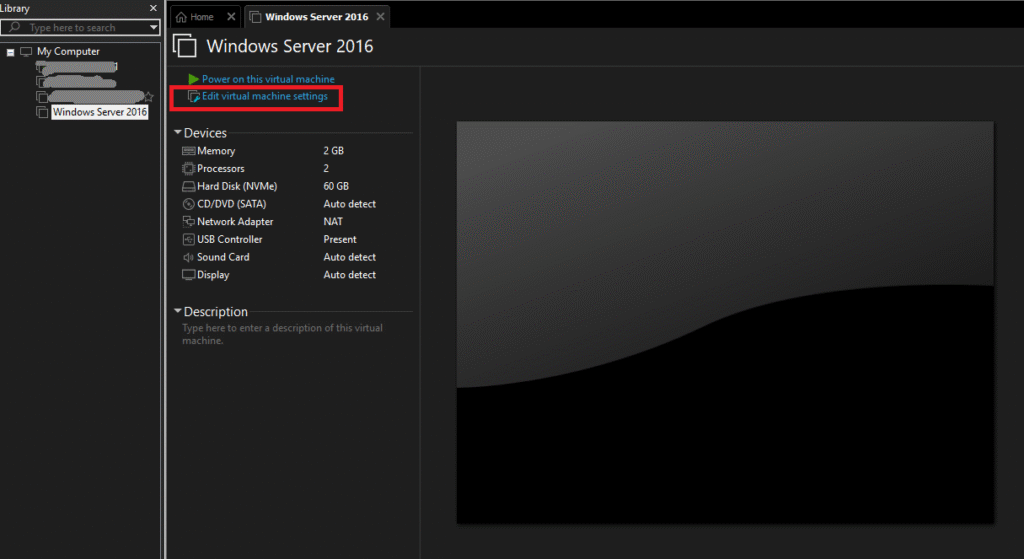Click Power on this virtual machine
This screenshot has width=1024, height=559.
[268, 79]
